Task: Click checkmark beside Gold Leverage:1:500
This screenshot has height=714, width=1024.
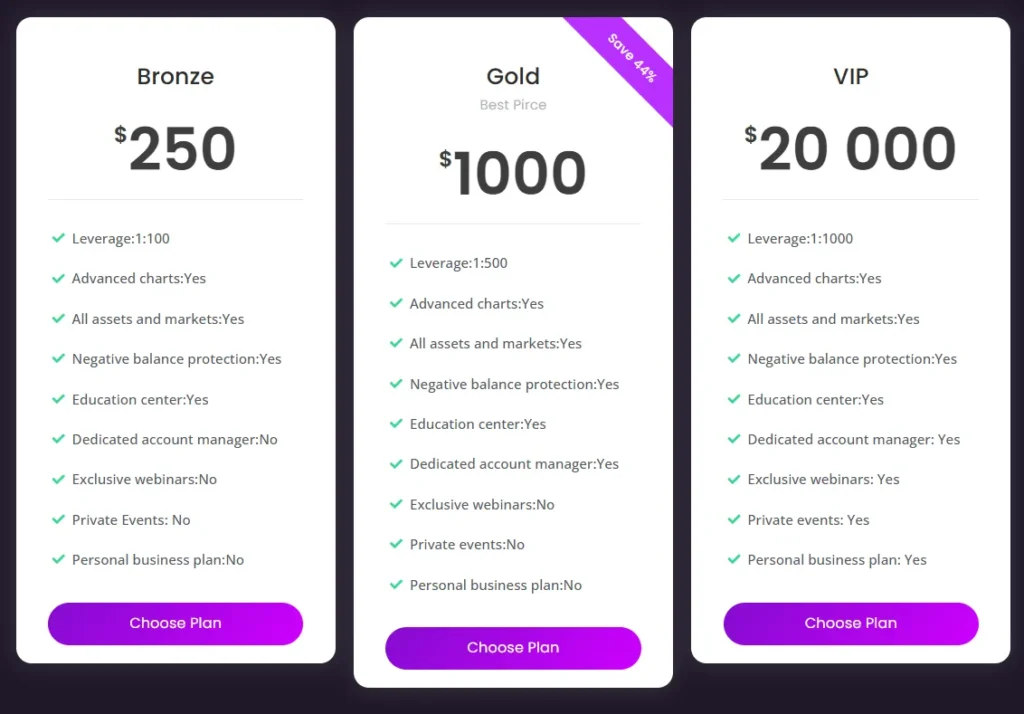Action: pos(396,263)
